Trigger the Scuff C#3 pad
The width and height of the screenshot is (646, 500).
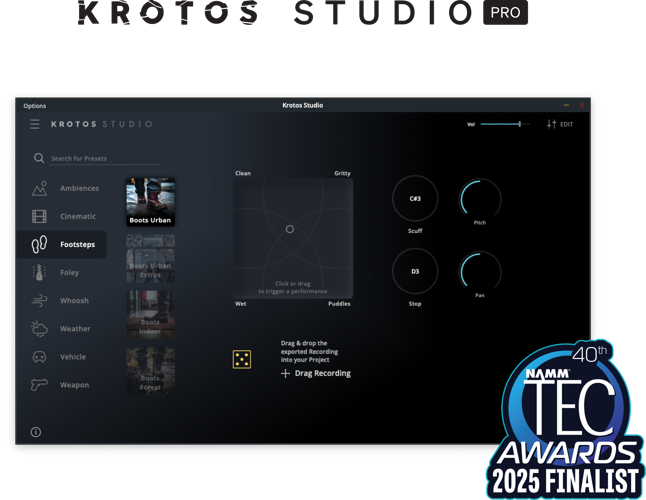415,199
